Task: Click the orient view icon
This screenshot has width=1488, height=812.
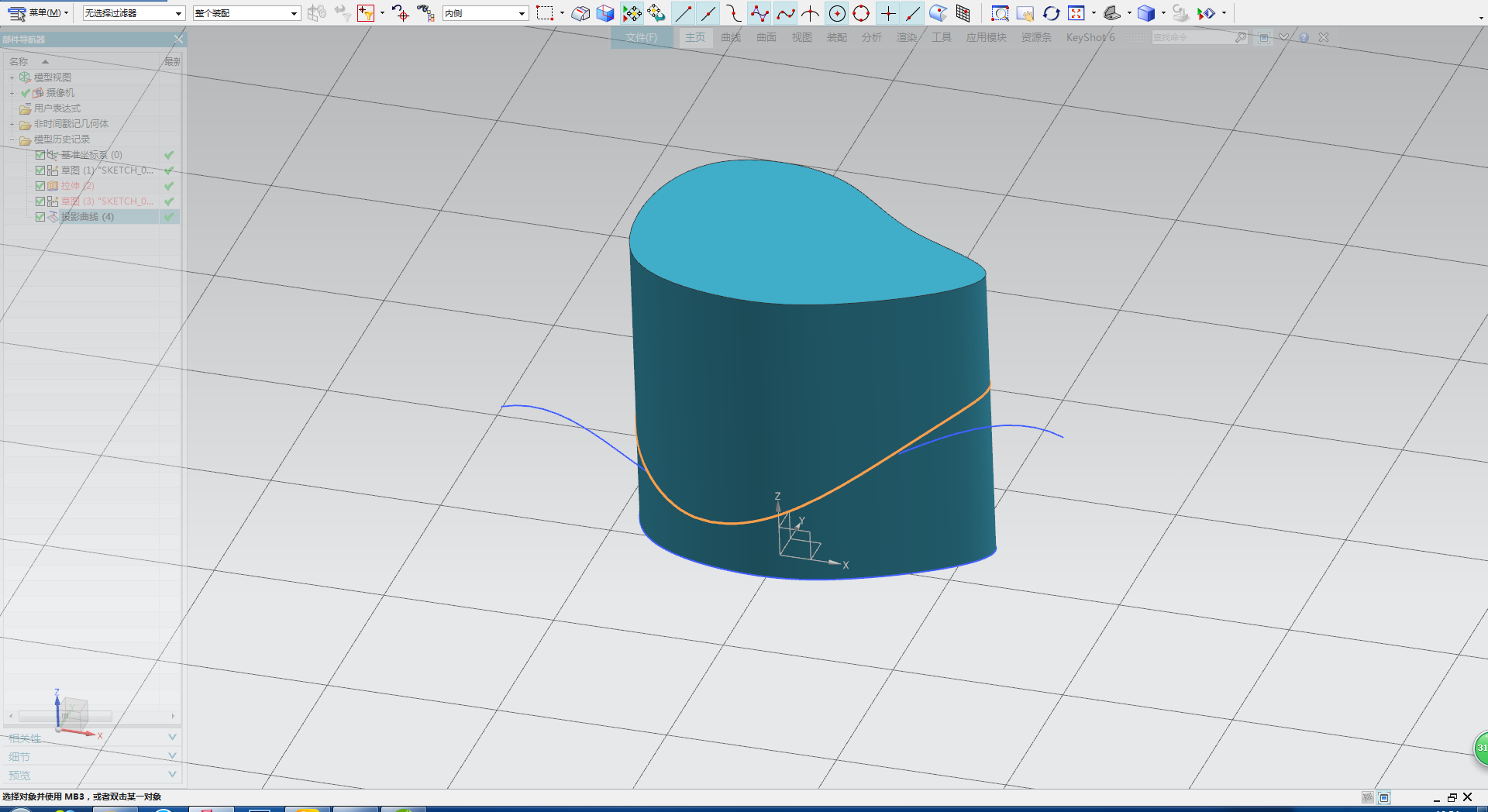Action: click(1112, 13)
